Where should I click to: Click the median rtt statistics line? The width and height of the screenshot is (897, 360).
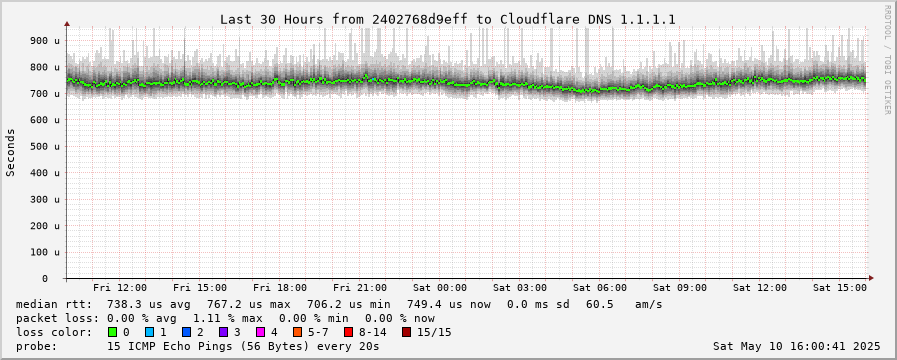coord(339,304)
